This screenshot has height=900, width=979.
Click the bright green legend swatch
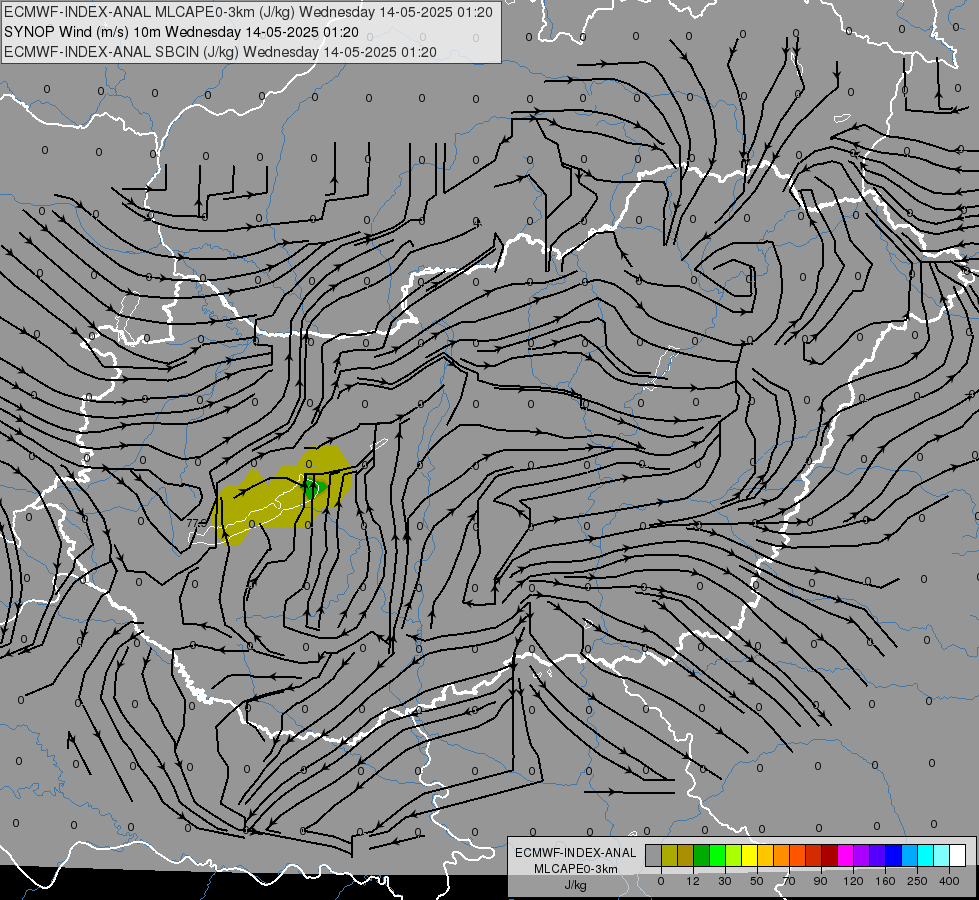click(717, 856)
